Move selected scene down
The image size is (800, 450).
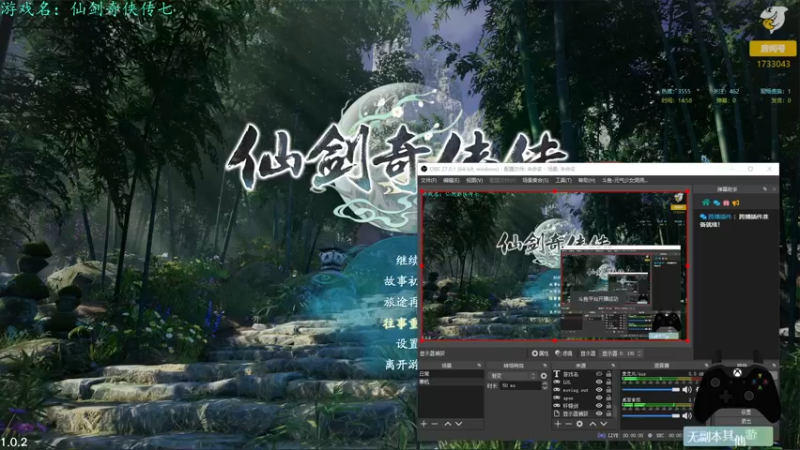coord(459,424)
